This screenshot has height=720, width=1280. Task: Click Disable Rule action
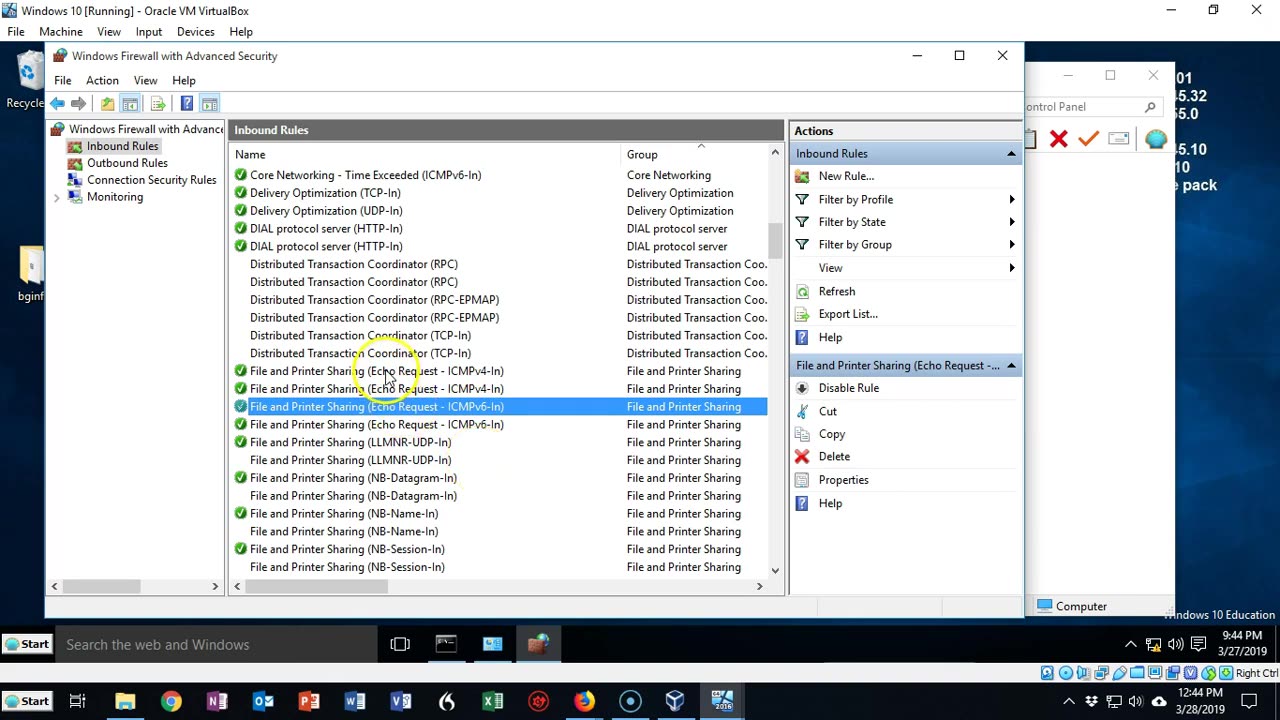[x=848, y=388]
